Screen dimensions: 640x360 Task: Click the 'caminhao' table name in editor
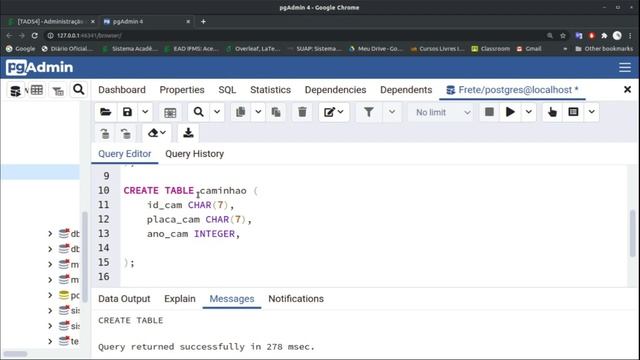[x=223, y=191]
